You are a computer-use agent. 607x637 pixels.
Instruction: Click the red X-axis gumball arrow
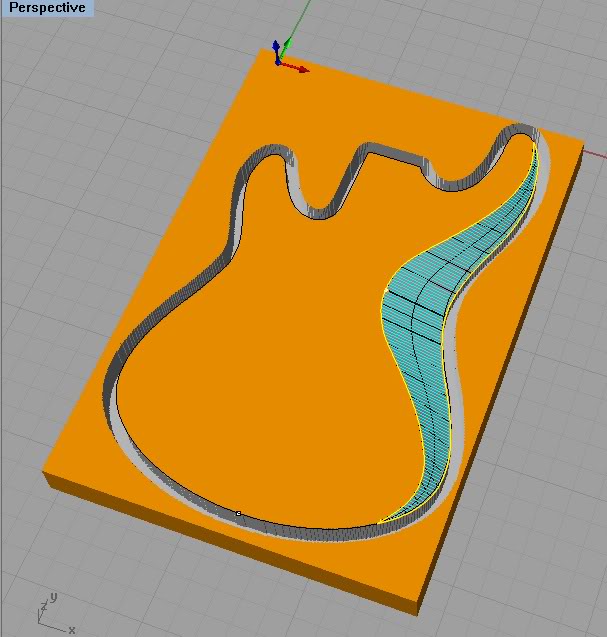(x=297, y=68)
